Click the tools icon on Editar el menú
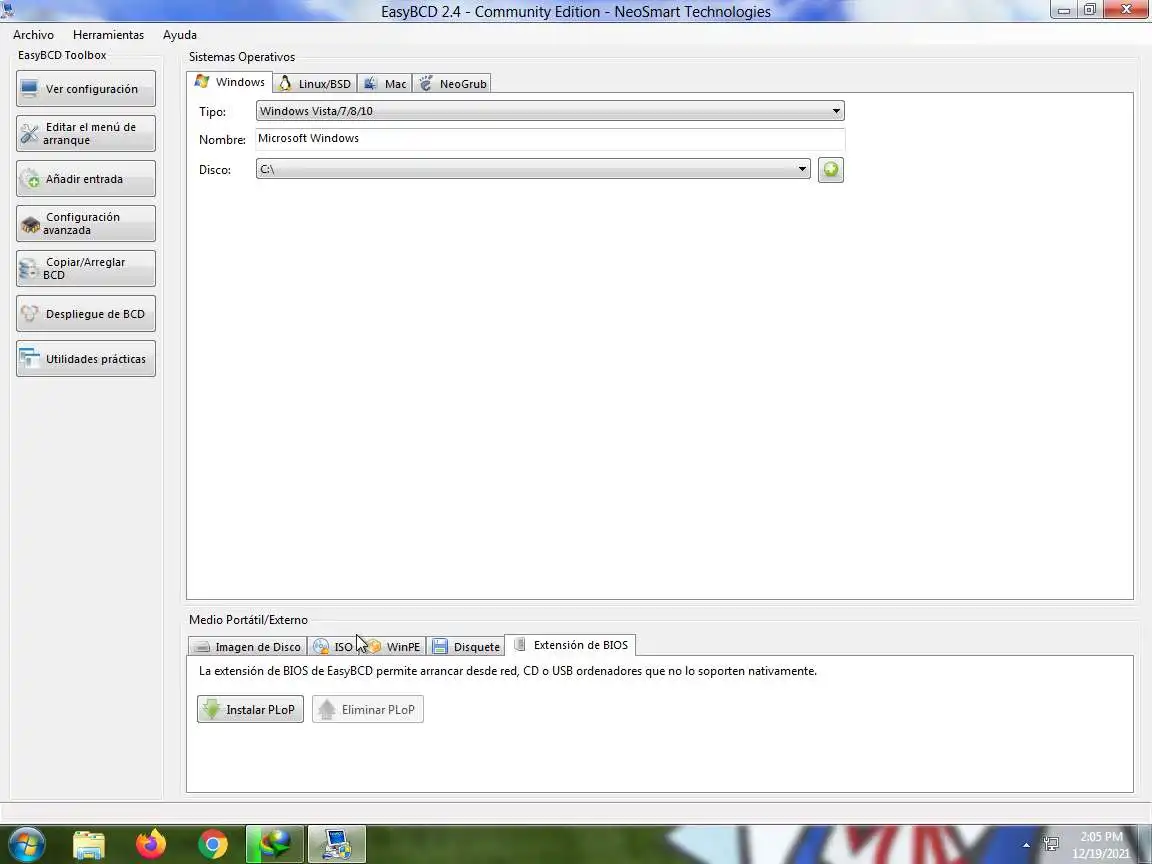 coord(29,134)
